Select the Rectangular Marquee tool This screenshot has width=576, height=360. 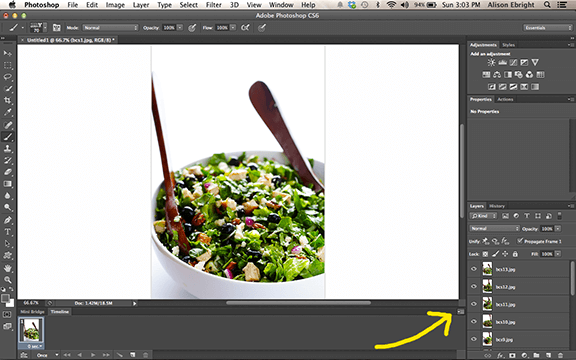[x=7, y=65]
